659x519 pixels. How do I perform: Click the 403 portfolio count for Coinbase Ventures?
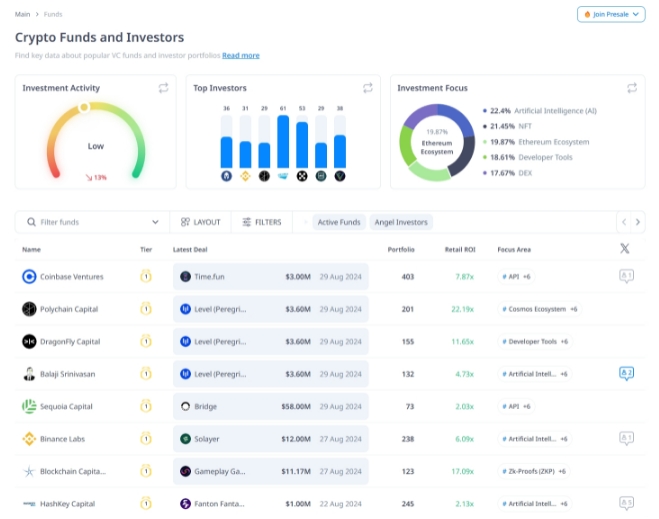[x=408, y=277]
